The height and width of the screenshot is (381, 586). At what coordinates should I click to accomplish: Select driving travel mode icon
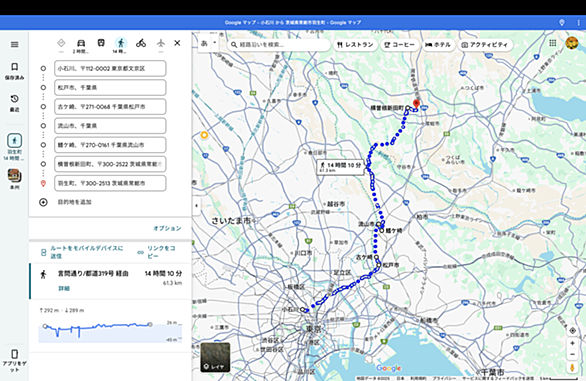81,43
